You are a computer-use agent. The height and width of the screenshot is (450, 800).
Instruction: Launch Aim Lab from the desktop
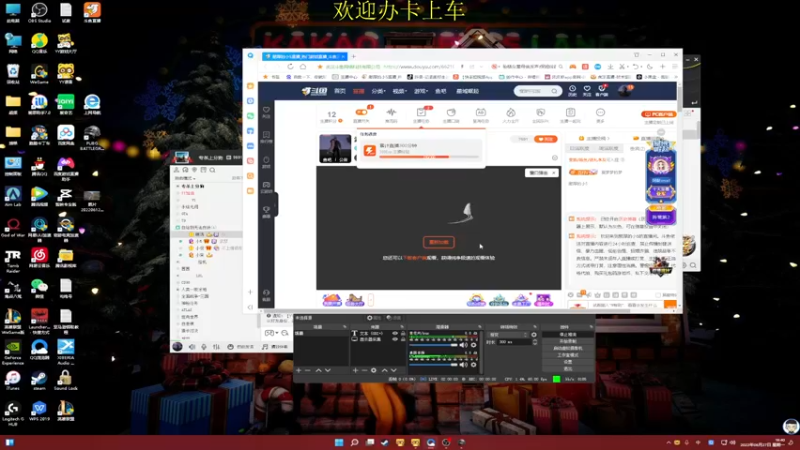point(13,197)
